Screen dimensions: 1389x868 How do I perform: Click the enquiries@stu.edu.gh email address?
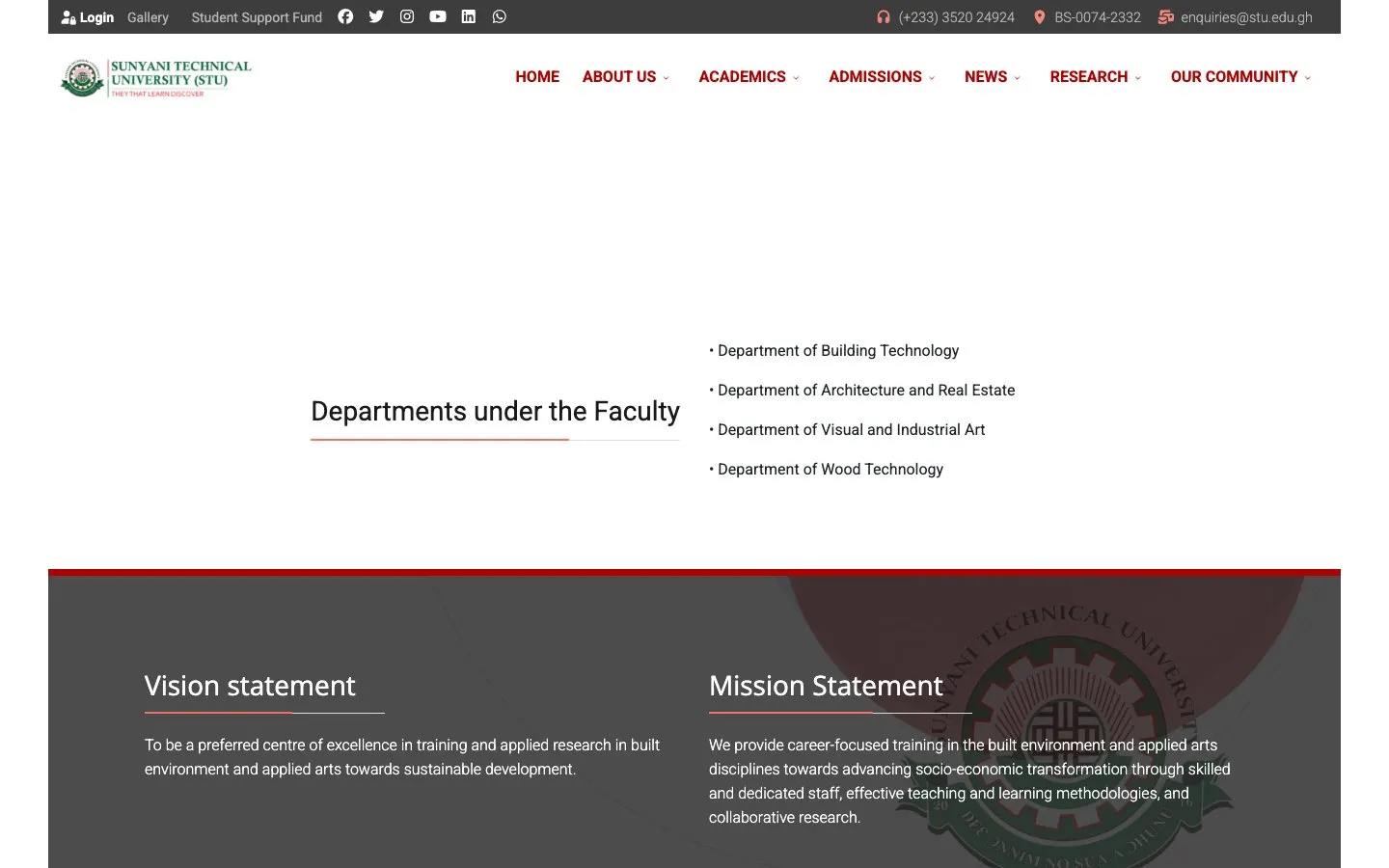[x=1246, y=17]
